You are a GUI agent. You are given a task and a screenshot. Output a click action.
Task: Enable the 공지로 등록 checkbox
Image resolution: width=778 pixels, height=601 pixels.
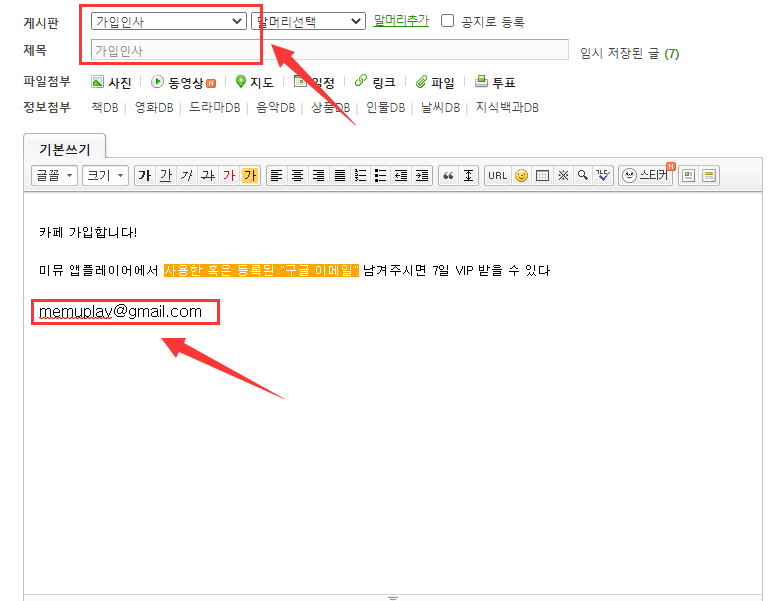click(448, 21)
